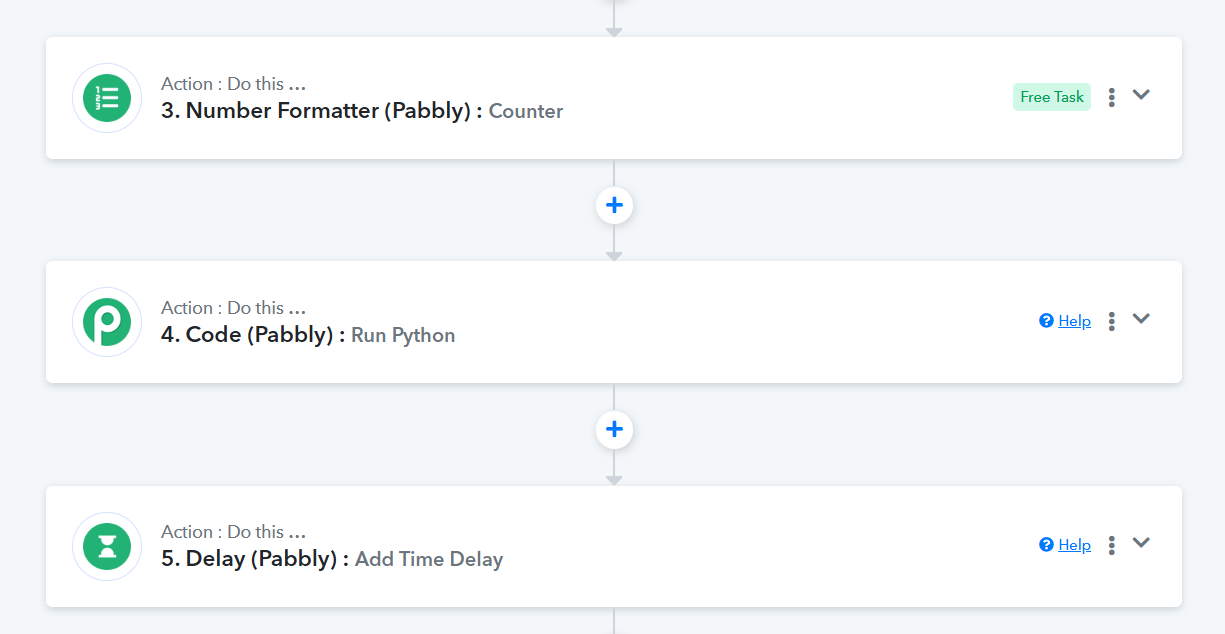Open Help link for Delay step
The image size is (1225, 634).
[1074, 545]
